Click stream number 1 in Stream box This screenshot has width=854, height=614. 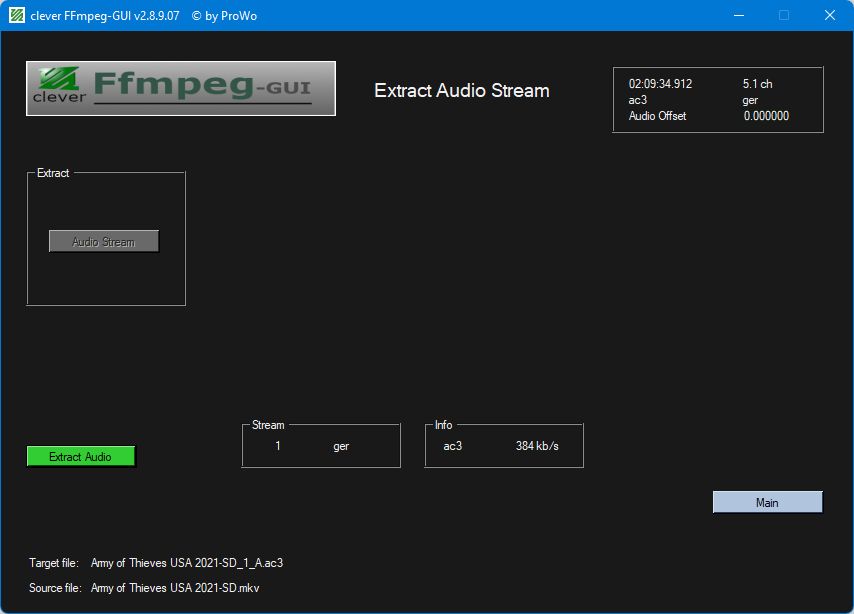[278, 446]
